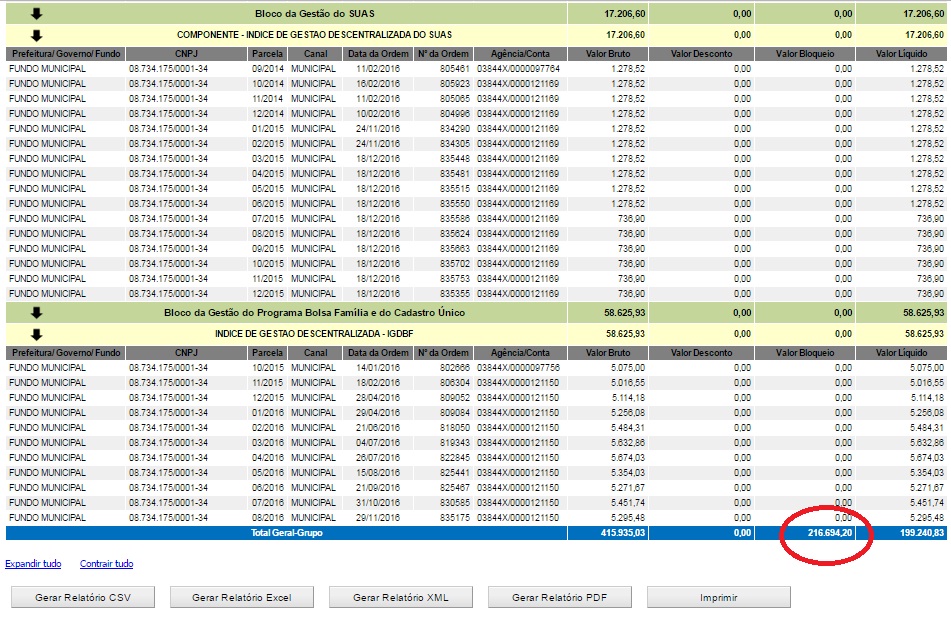Click Valor Bruto 5.075,00
The height and width of the screenshot is (623, 951).
[x=628, y=368]
